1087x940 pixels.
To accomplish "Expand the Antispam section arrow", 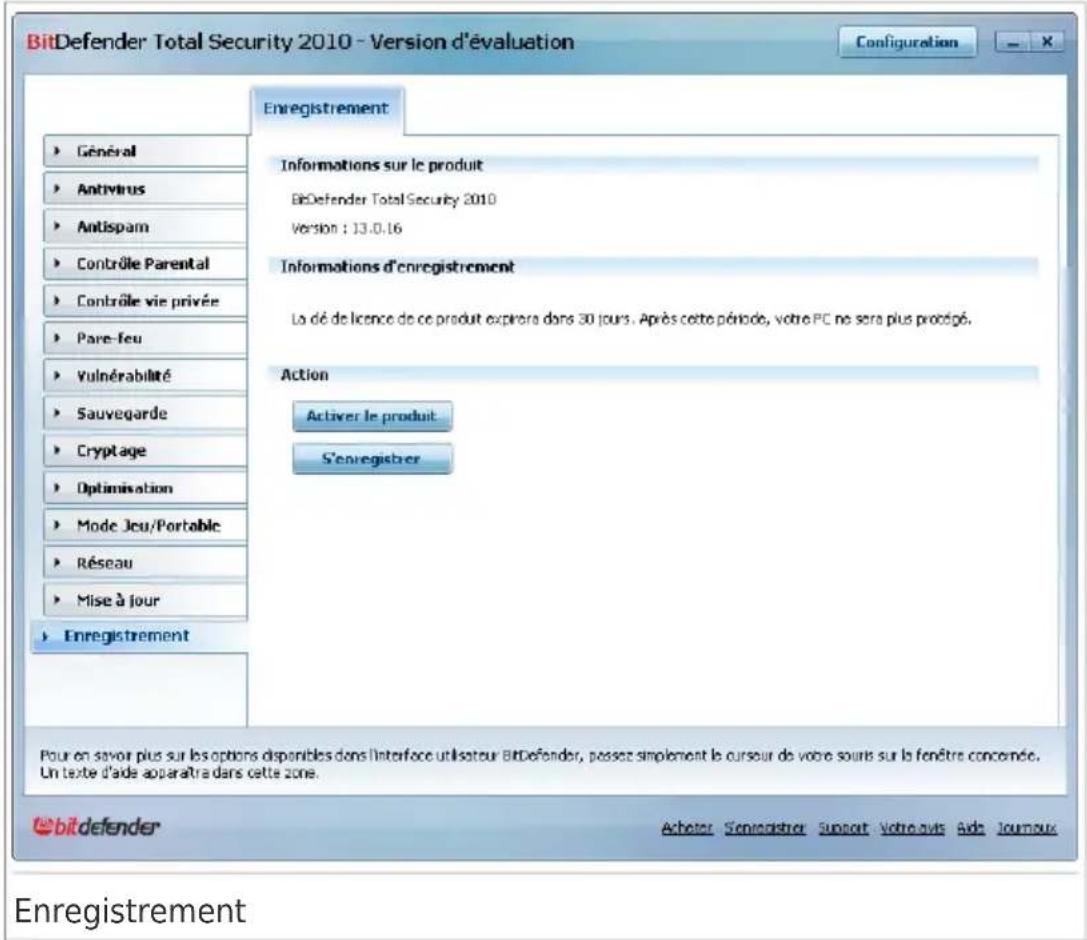I will tap(57, 226).
